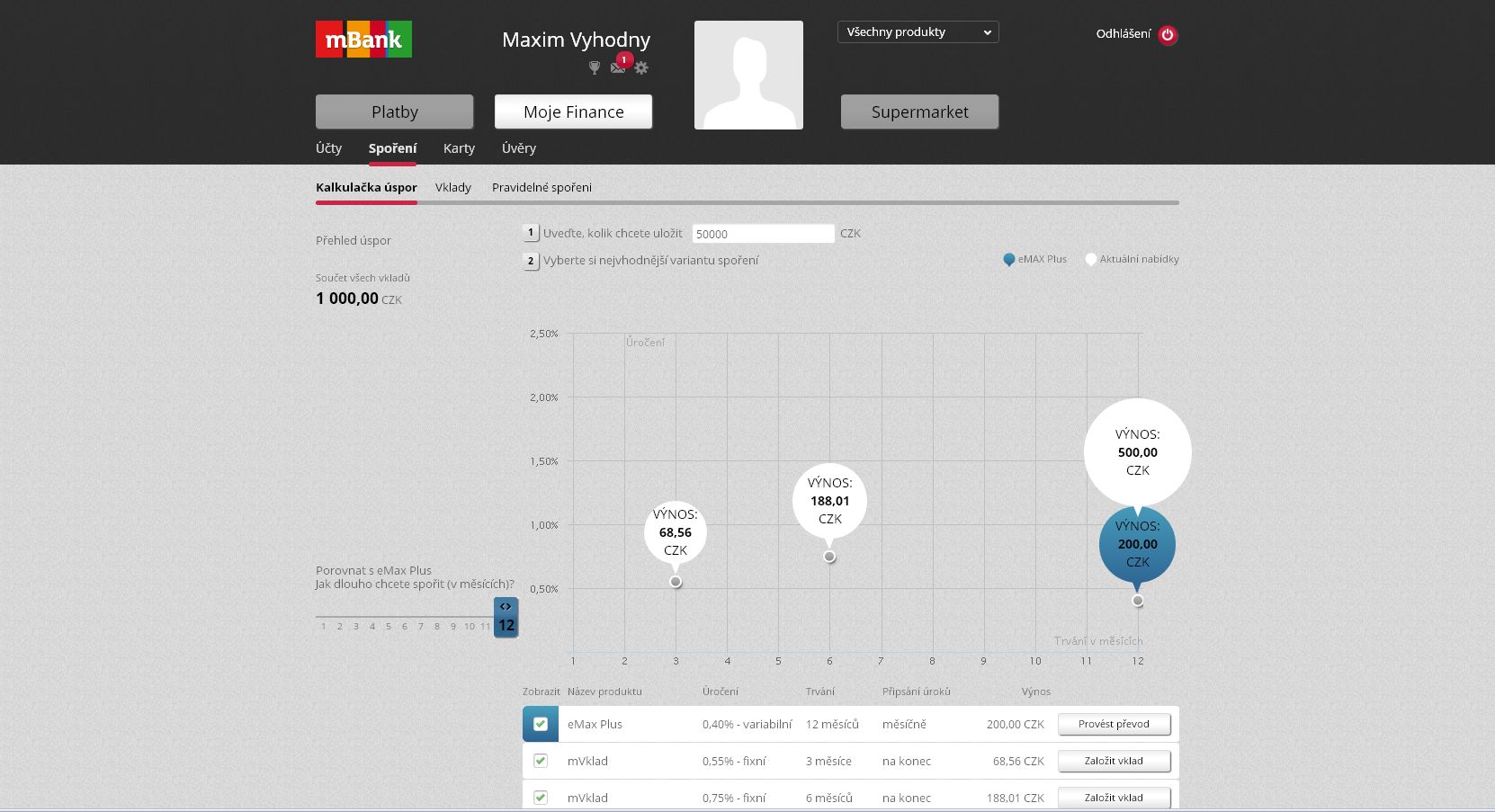
Task: Open messages envelope with notification badge
Action: (x=618, y=67)
